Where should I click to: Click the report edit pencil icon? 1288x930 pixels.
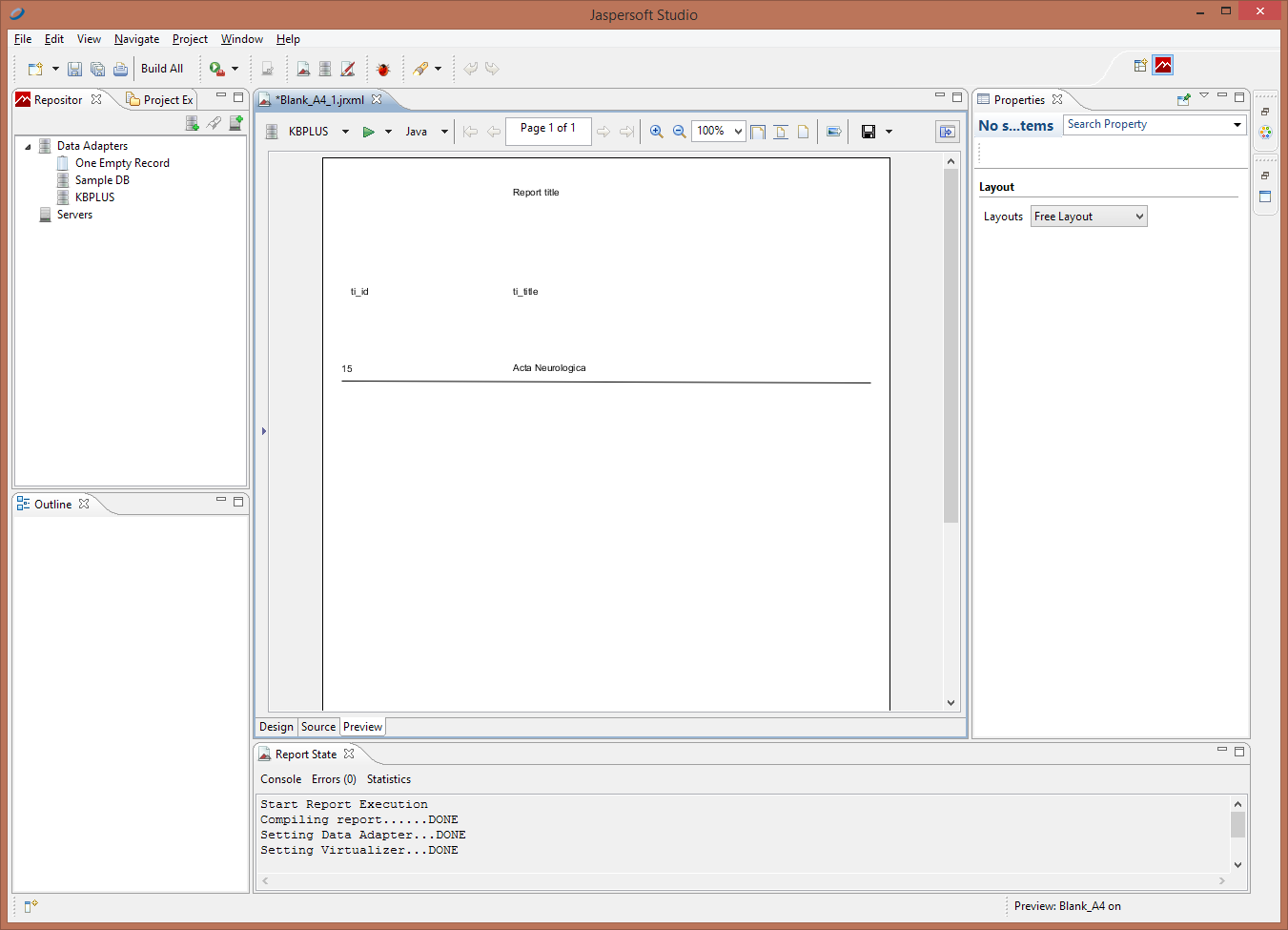tap(348, 69)
